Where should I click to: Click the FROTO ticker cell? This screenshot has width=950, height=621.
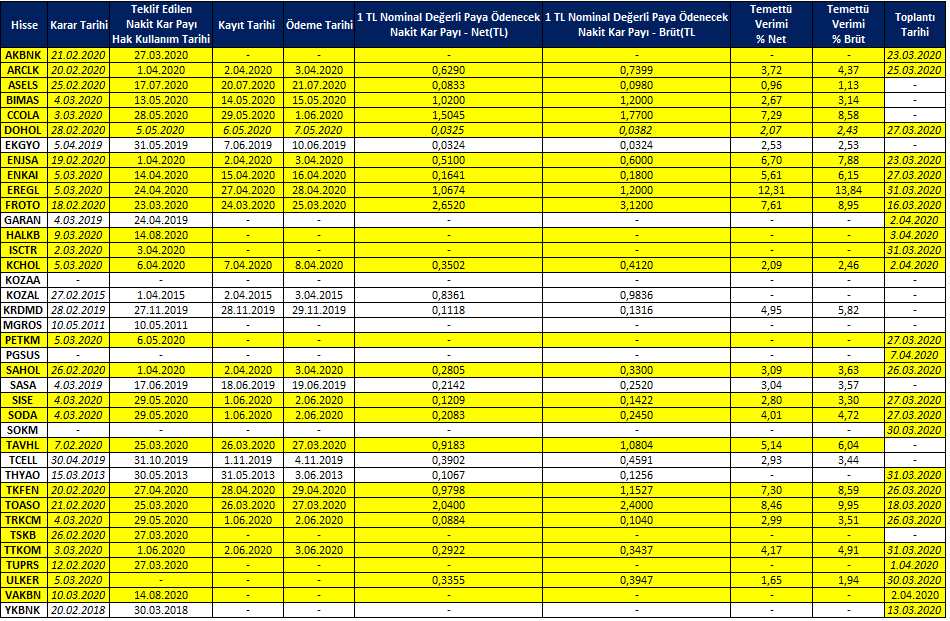24,205
